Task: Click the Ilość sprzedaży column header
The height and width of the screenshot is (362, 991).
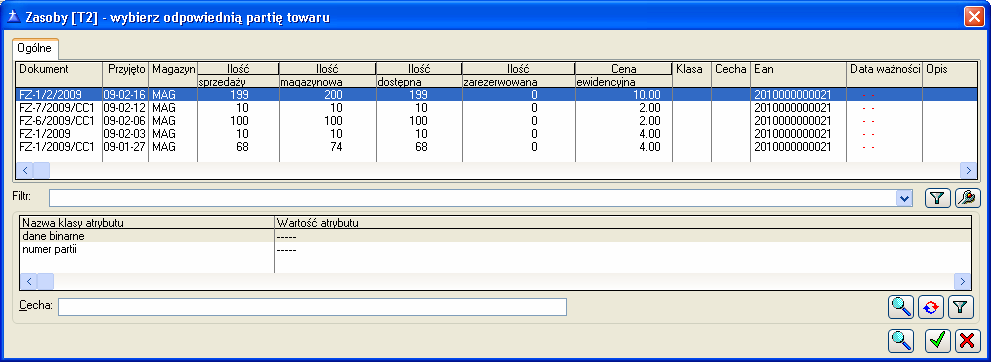Action: tap(238, 75)
